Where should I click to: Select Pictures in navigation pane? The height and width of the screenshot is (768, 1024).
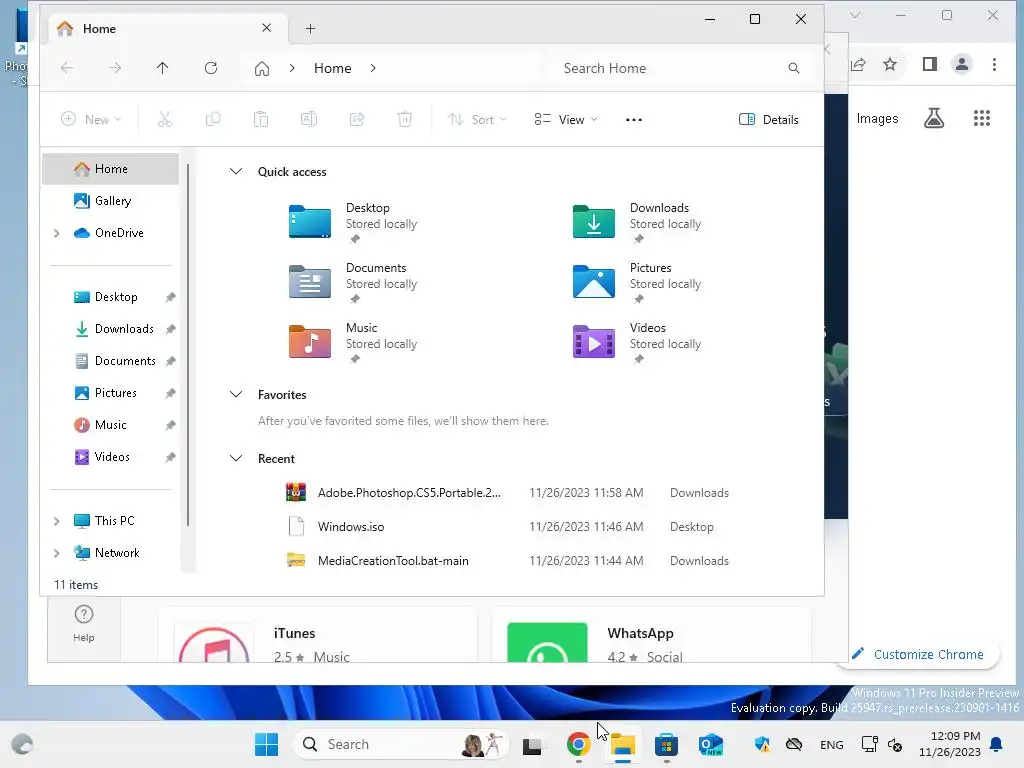110,392
